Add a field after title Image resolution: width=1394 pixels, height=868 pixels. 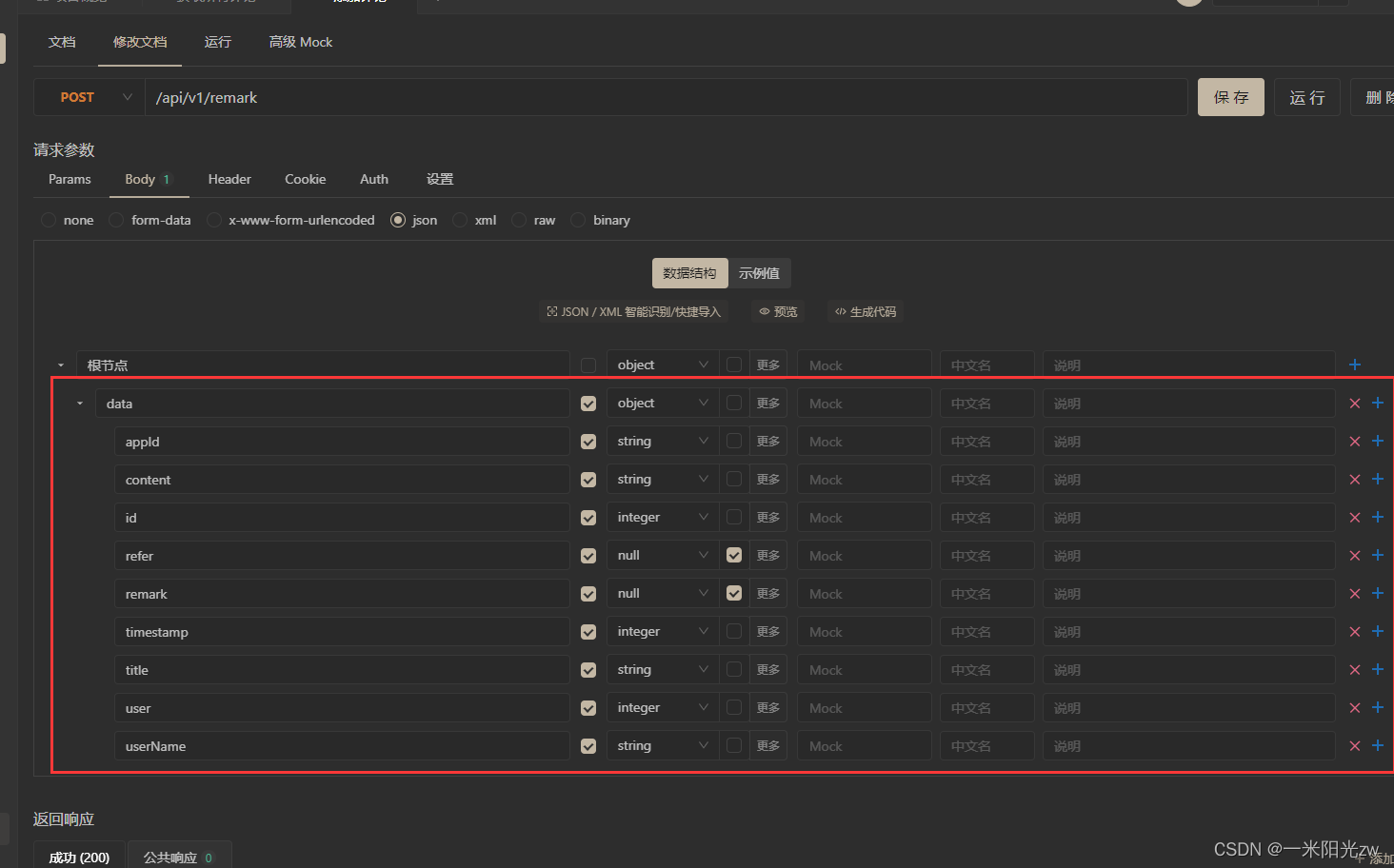[1378, 670]
